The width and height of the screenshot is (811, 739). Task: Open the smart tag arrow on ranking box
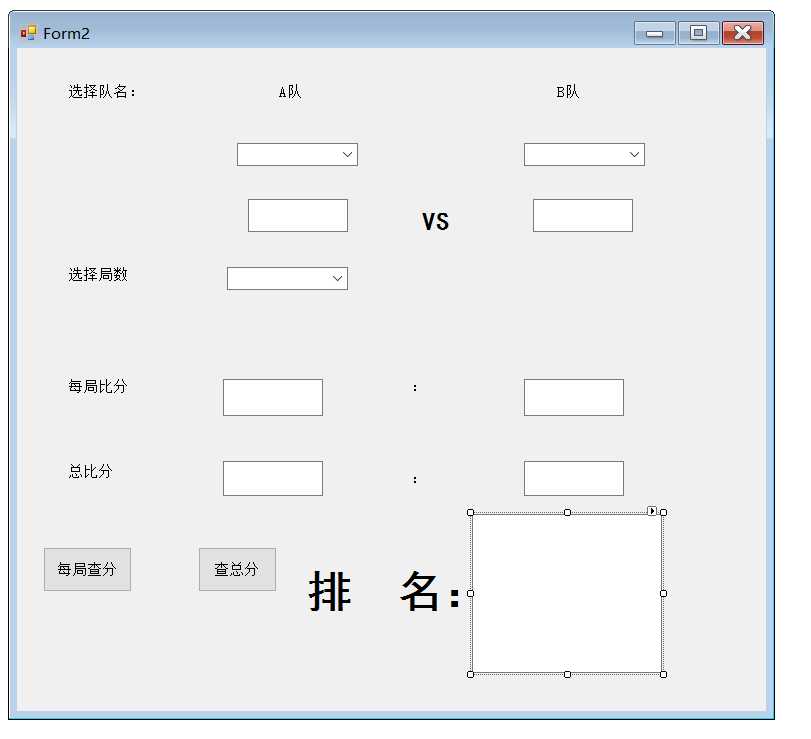coord(652,511)
